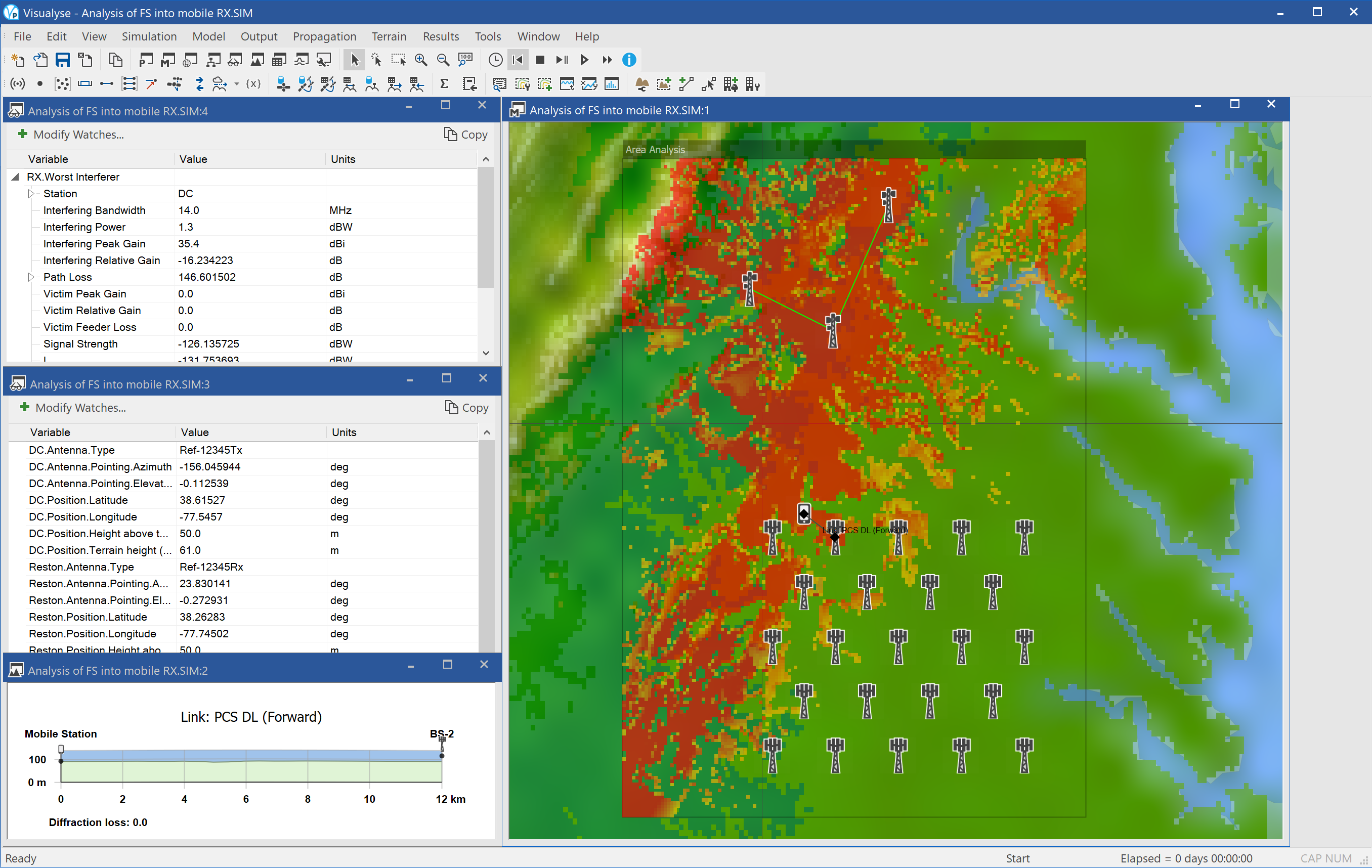Image resolution: width=1372 pixels, height=868 pixels.
Task: Select the arrow pointer tool
Action: (x=355, y=60)
